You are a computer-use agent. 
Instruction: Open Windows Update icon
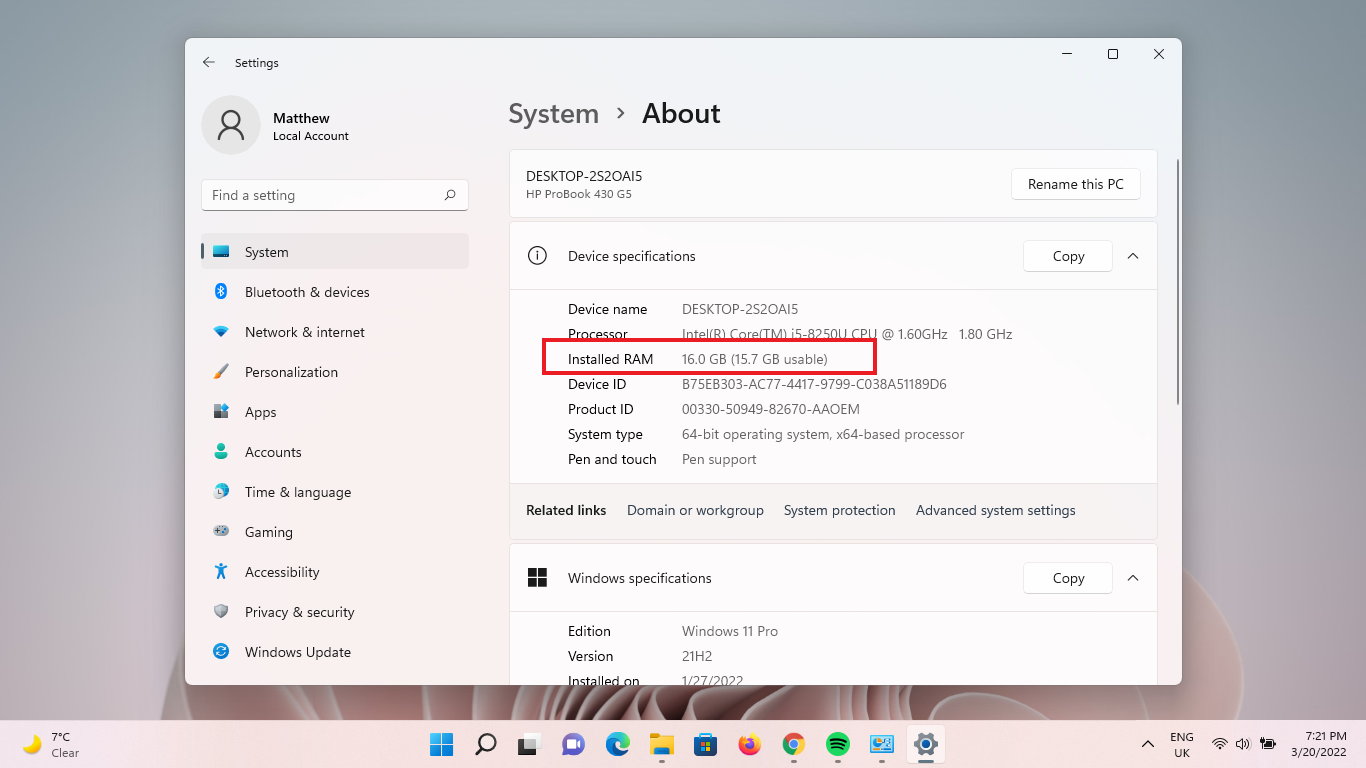point(221,652)
